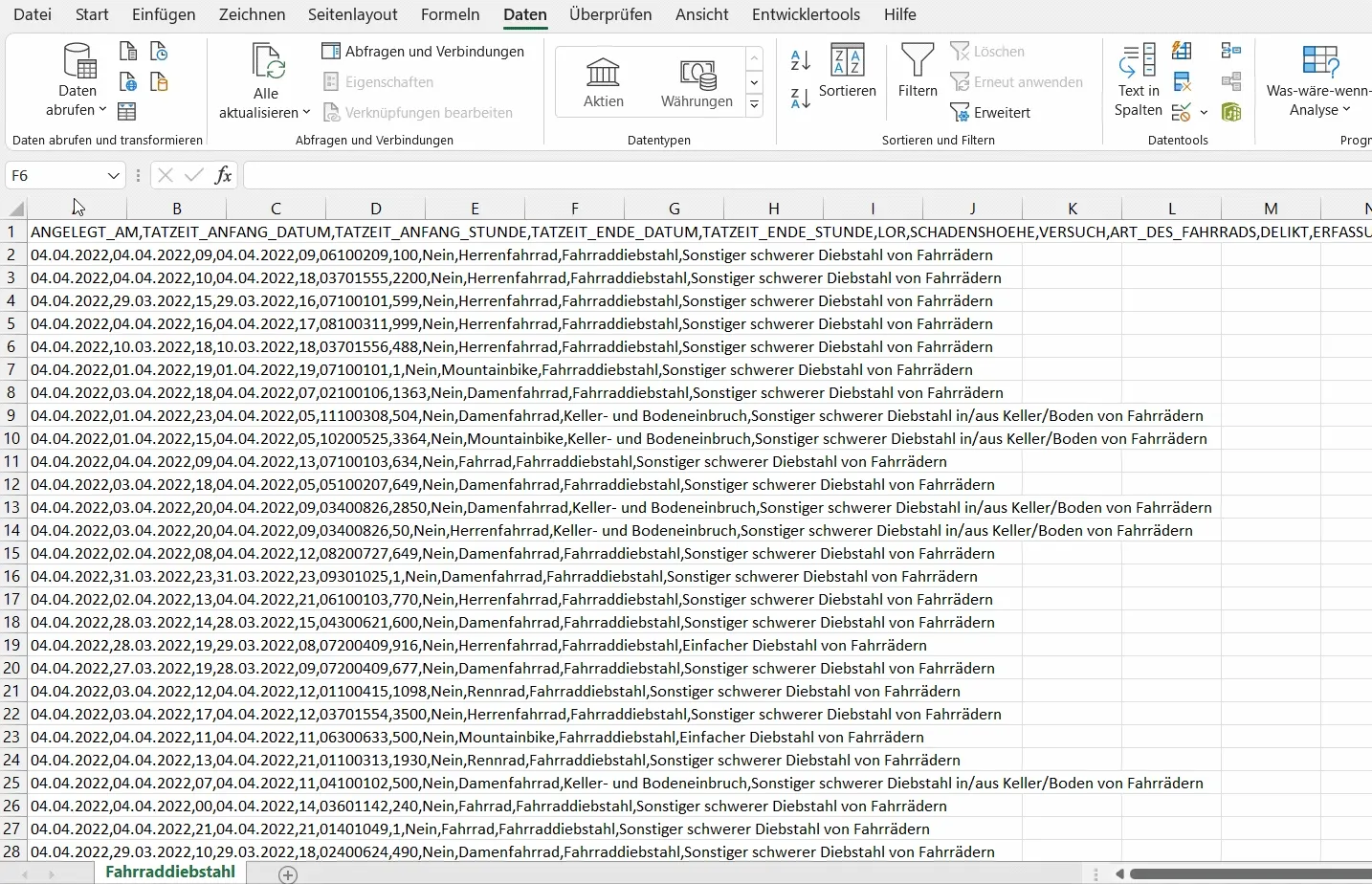Open the Erweitert advanced filter
Image resolution: width=1372 pixels, height=884 pixels.
[x=991, y=113]
